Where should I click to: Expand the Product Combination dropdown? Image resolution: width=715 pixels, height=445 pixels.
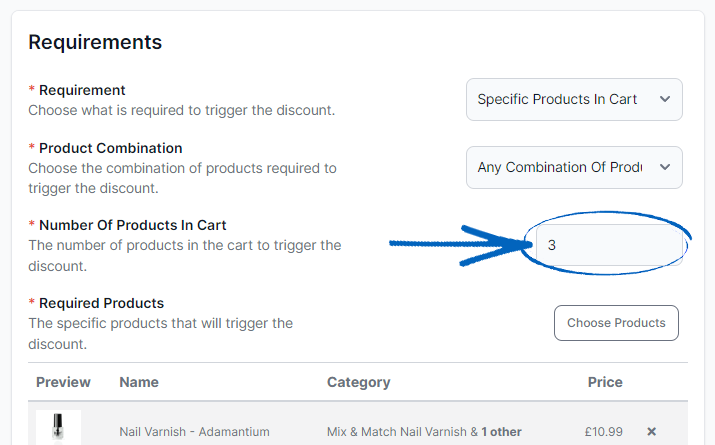pos(574,167)
